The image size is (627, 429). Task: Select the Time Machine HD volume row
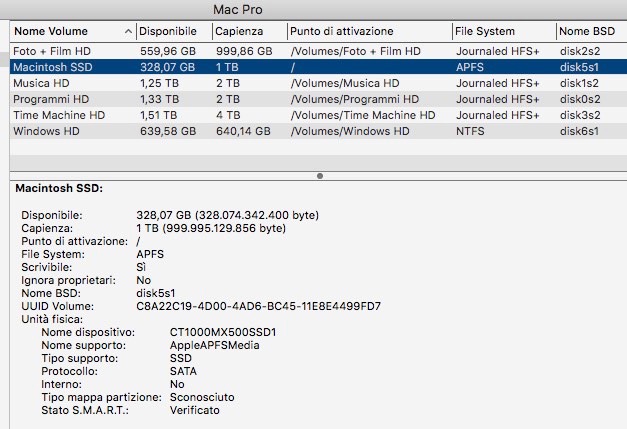pyautogui.click(x=58, y=114)
